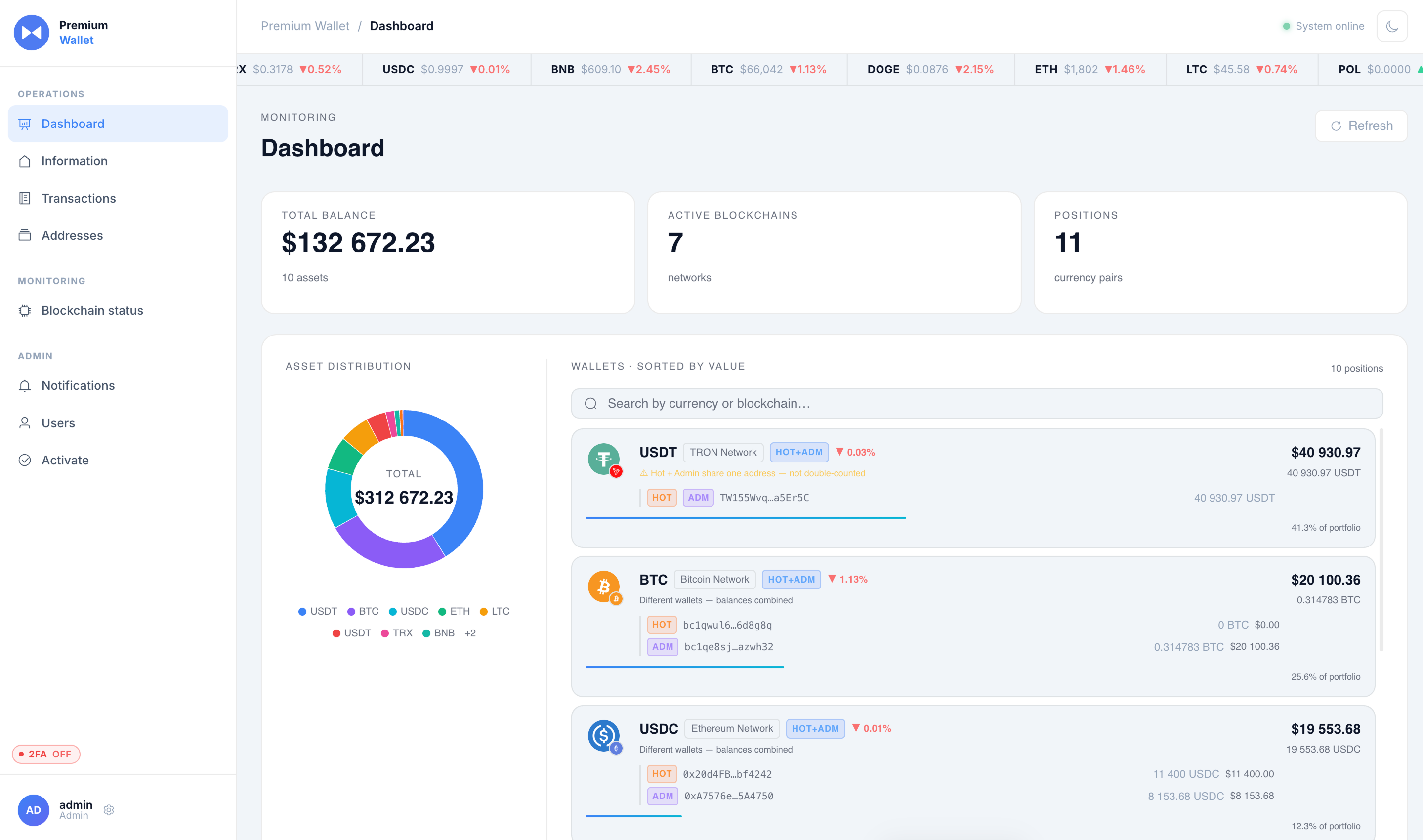Viewport: 1423px width, 840px height.
Task: Click the BNB ticker in the price bar
Action: click(x=610, y=69)
